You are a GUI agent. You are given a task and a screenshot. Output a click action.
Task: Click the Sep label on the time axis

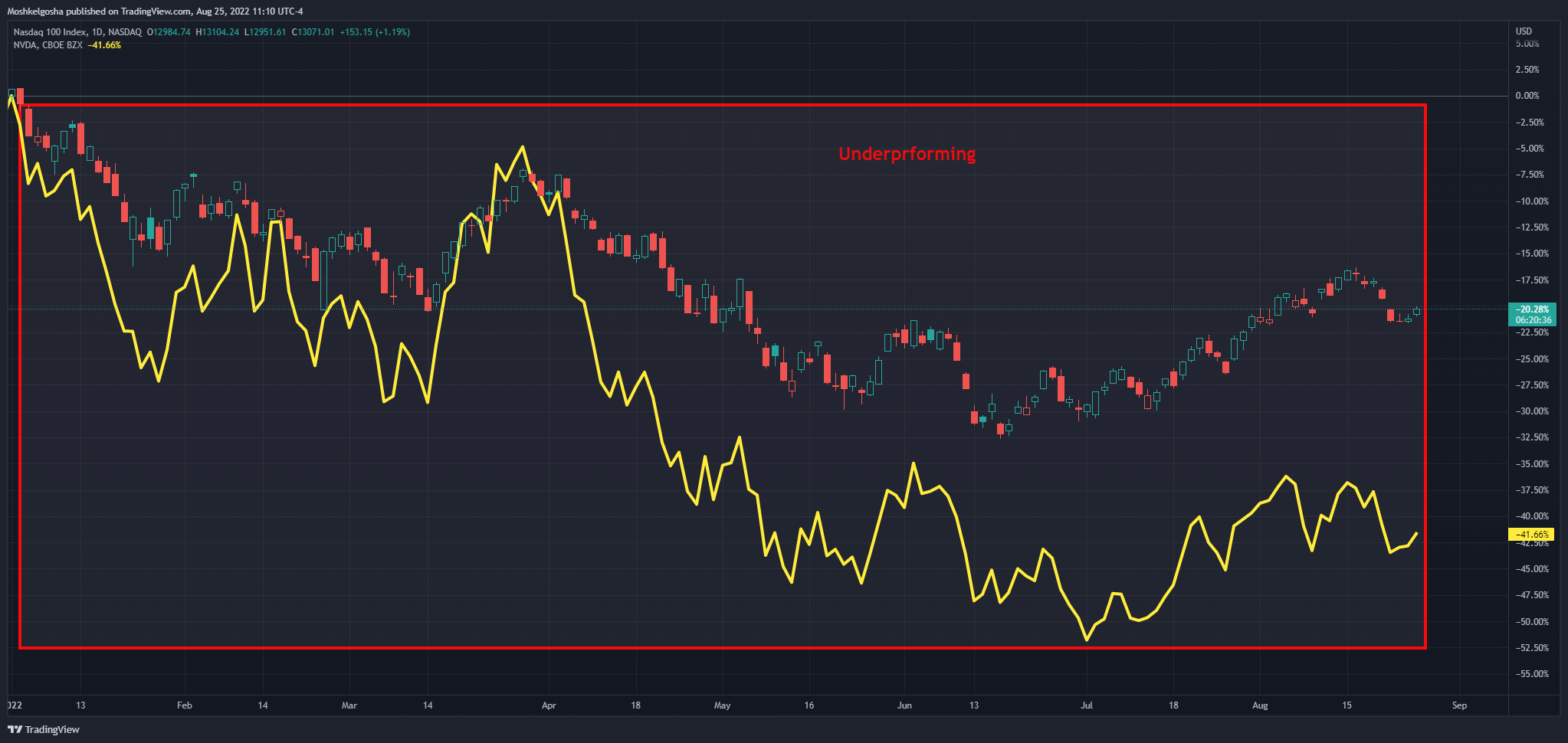(x=1459, y=705)
